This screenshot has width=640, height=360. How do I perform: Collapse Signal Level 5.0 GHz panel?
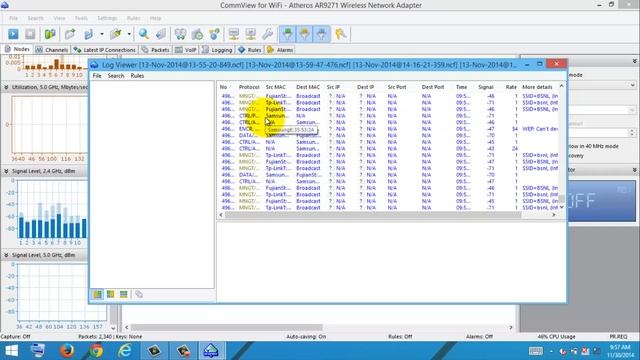pos(6,255)
